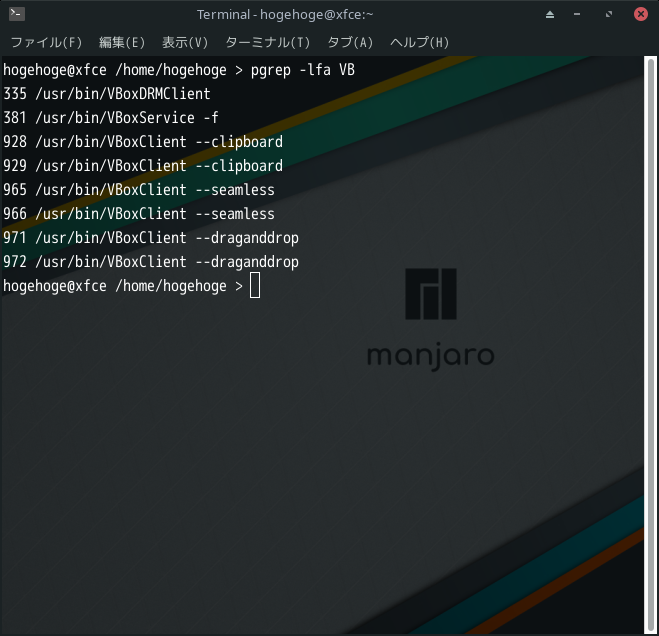Open the 編集(E) menu
The height and width of the screenshot is (636, 659).
tap(122, 42)
